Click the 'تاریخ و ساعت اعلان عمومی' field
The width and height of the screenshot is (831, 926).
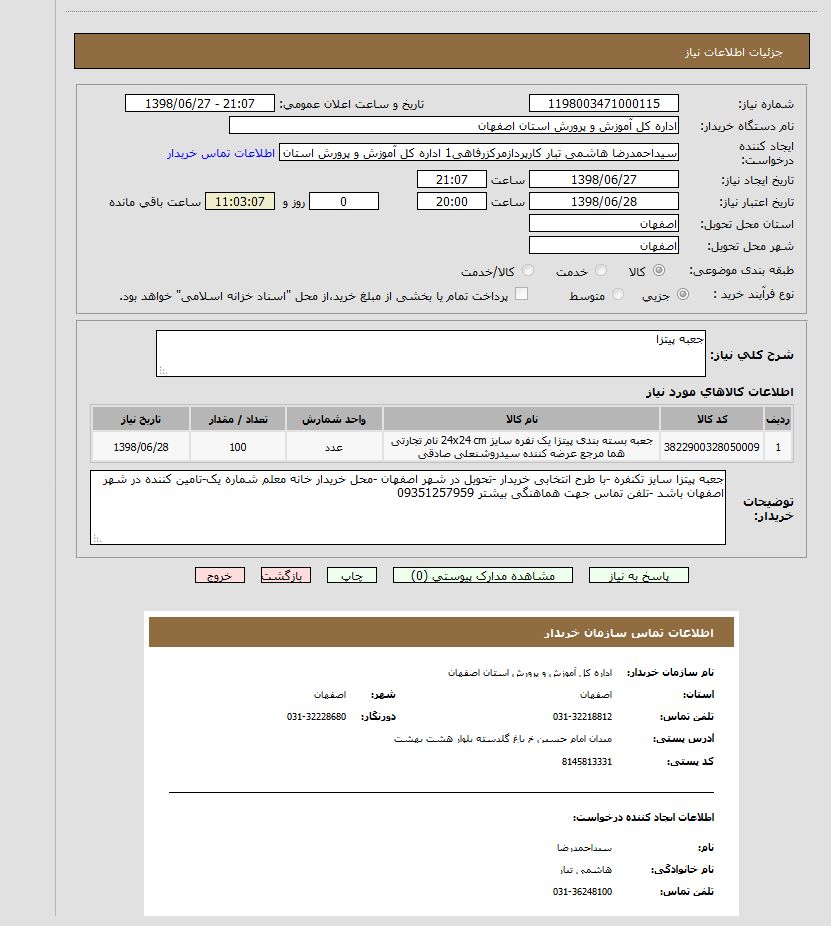199,104
